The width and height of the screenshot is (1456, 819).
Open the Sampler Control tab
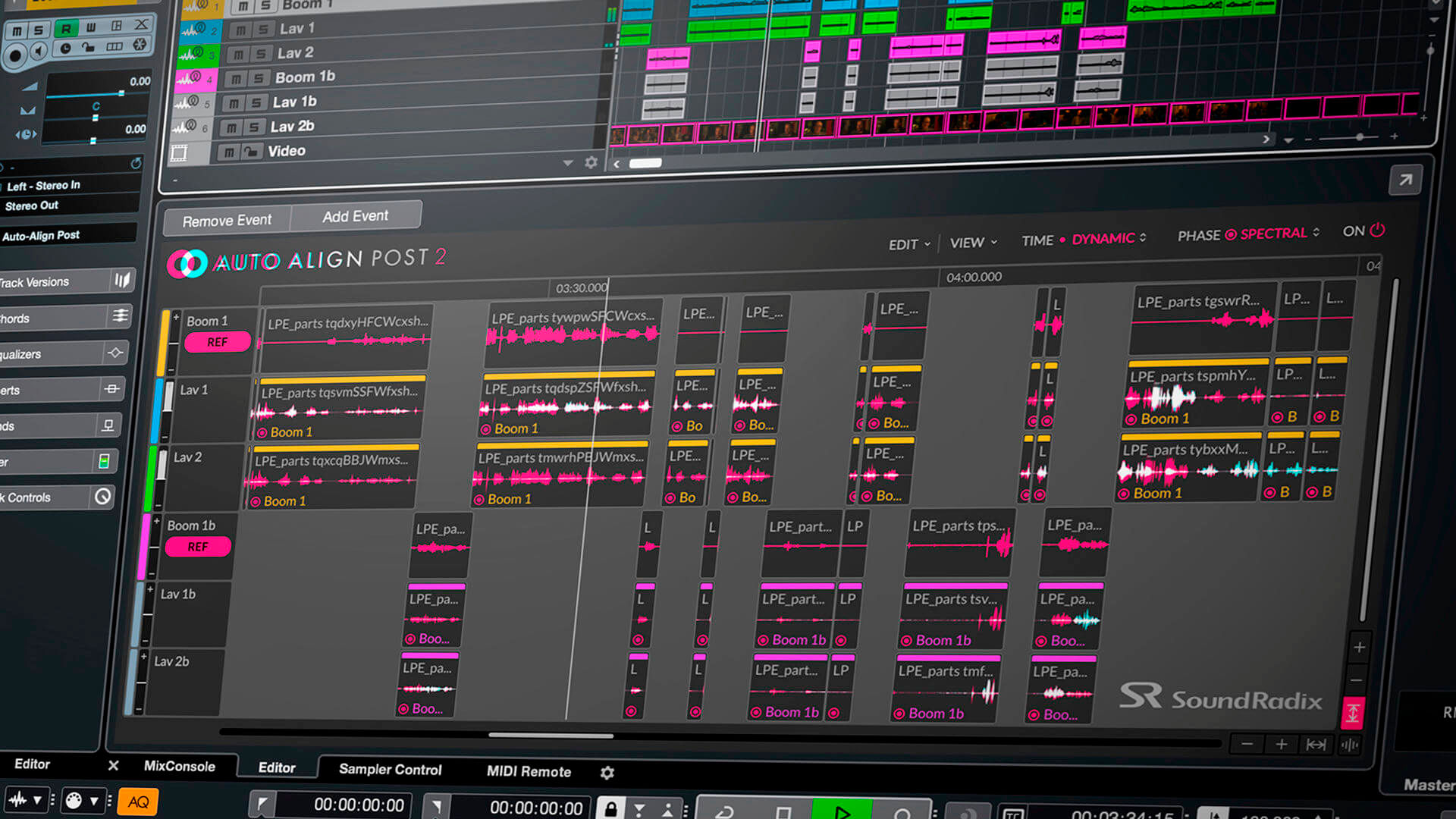point(389,770)
